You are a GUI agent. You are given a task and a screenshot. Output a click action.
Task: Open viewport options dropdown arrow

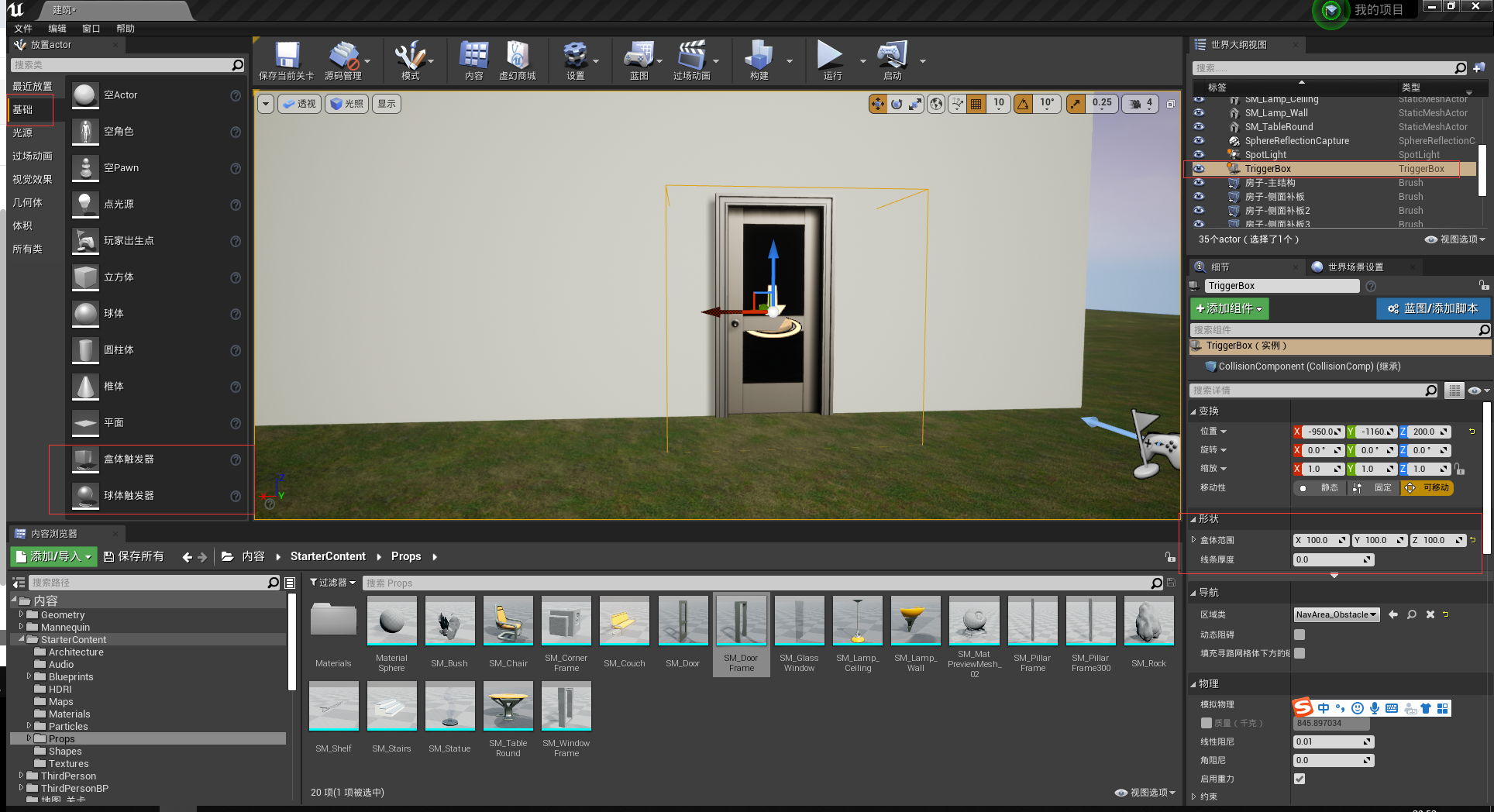266,104
